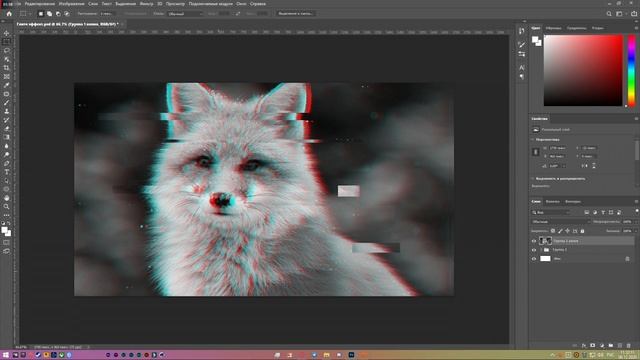This screenshot has height=360, width=640.
Task: Open the Fill dropdown arrow in Layers panel
Action: tap(636, 231)
